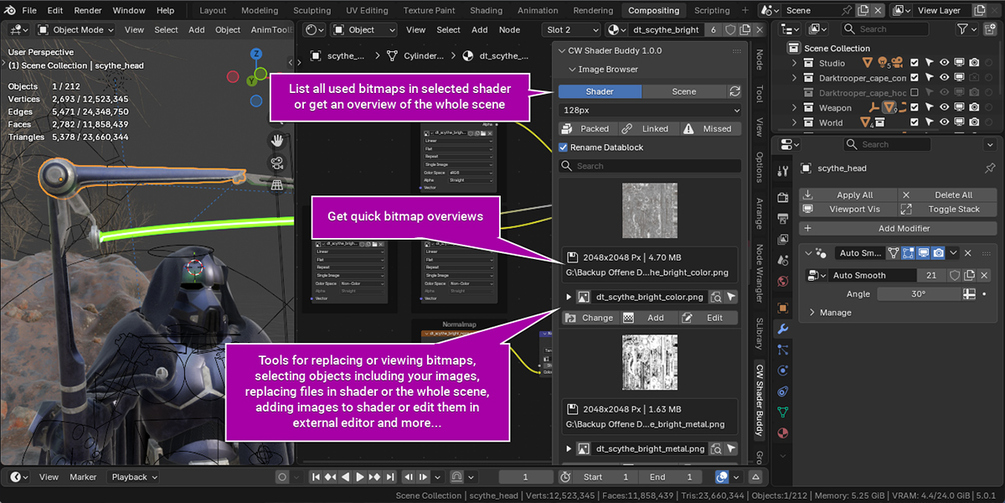This screenshot has width=1005, height=503.
Task: Click the Apply All modifiers button
Action: pos(847,195)
